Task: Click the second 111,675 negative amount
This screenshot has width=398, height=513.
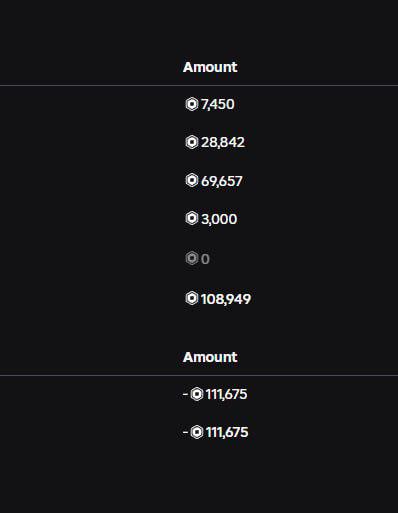Action: pos(227,432)
